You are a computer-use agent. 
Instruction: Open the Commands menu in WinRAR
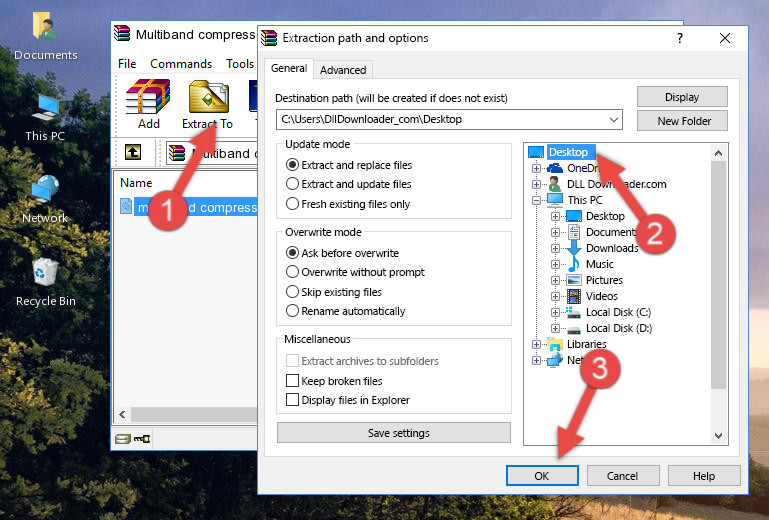point(181,64)
